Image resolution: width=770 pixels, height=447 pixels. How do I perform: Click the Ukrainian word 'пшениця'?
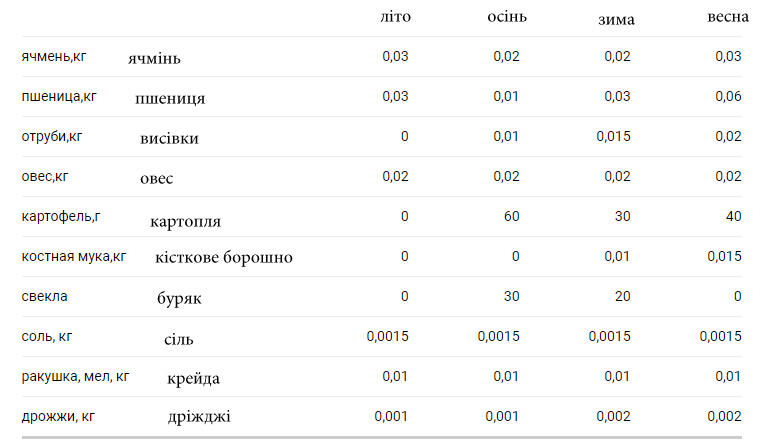pyautogui.click(x=170, y=98)
